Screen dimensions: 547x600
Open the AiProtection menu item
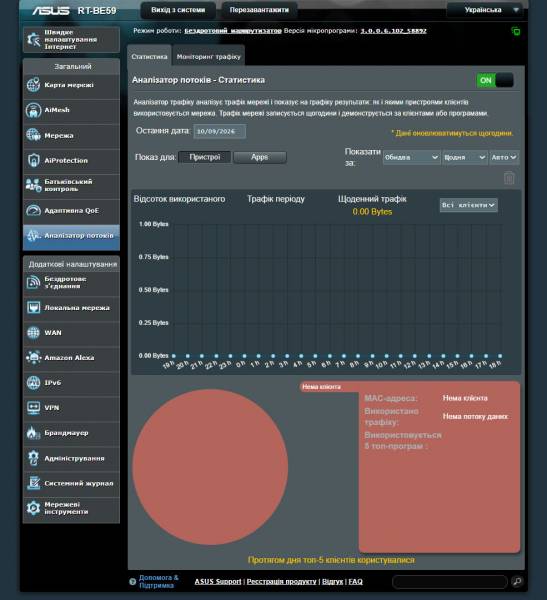pyautogui.click(x=72, y=160)
